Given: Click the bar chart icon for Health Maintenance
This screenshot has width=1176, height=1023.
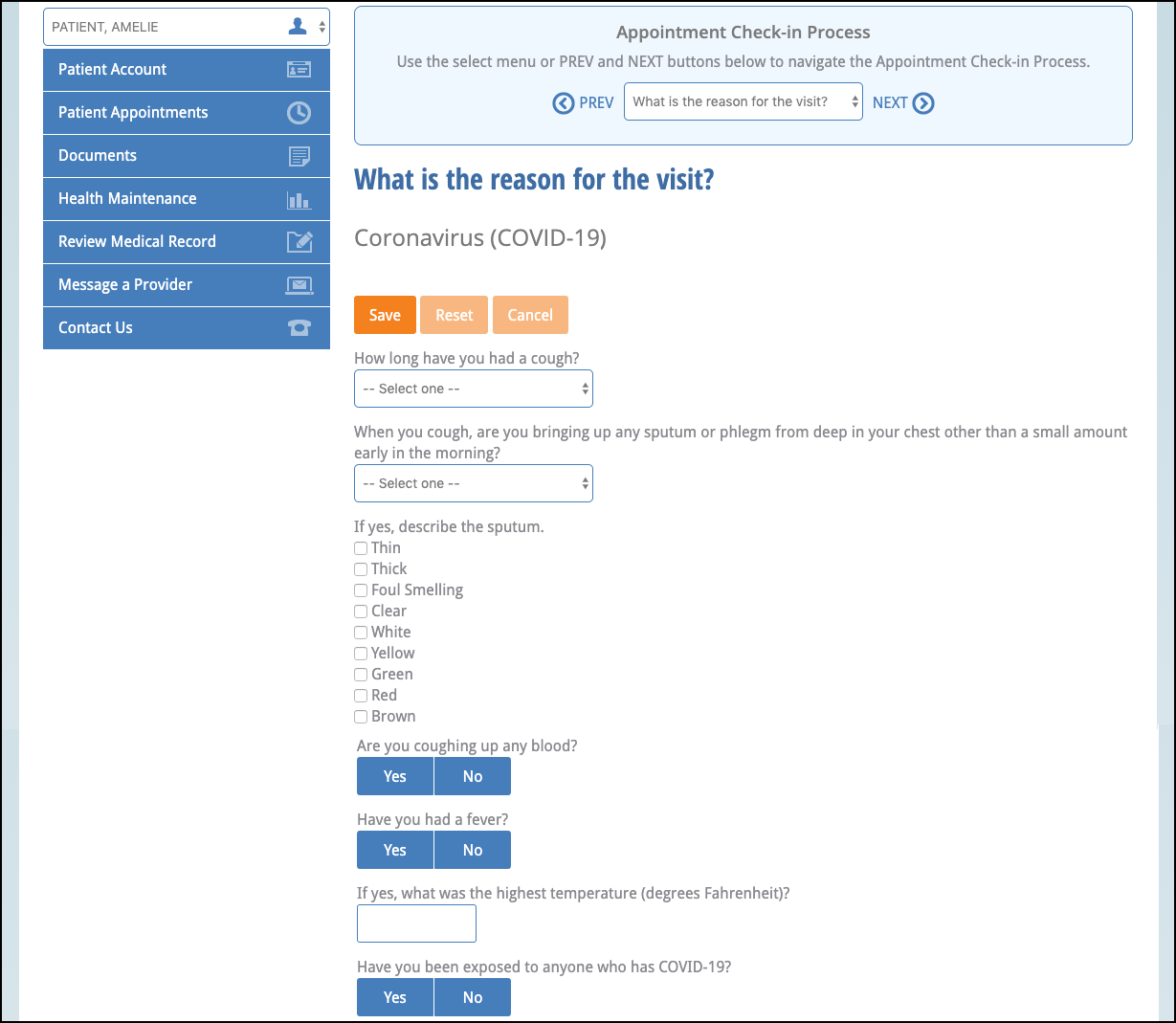Looking at the screenshot, I should pos(299,199).
